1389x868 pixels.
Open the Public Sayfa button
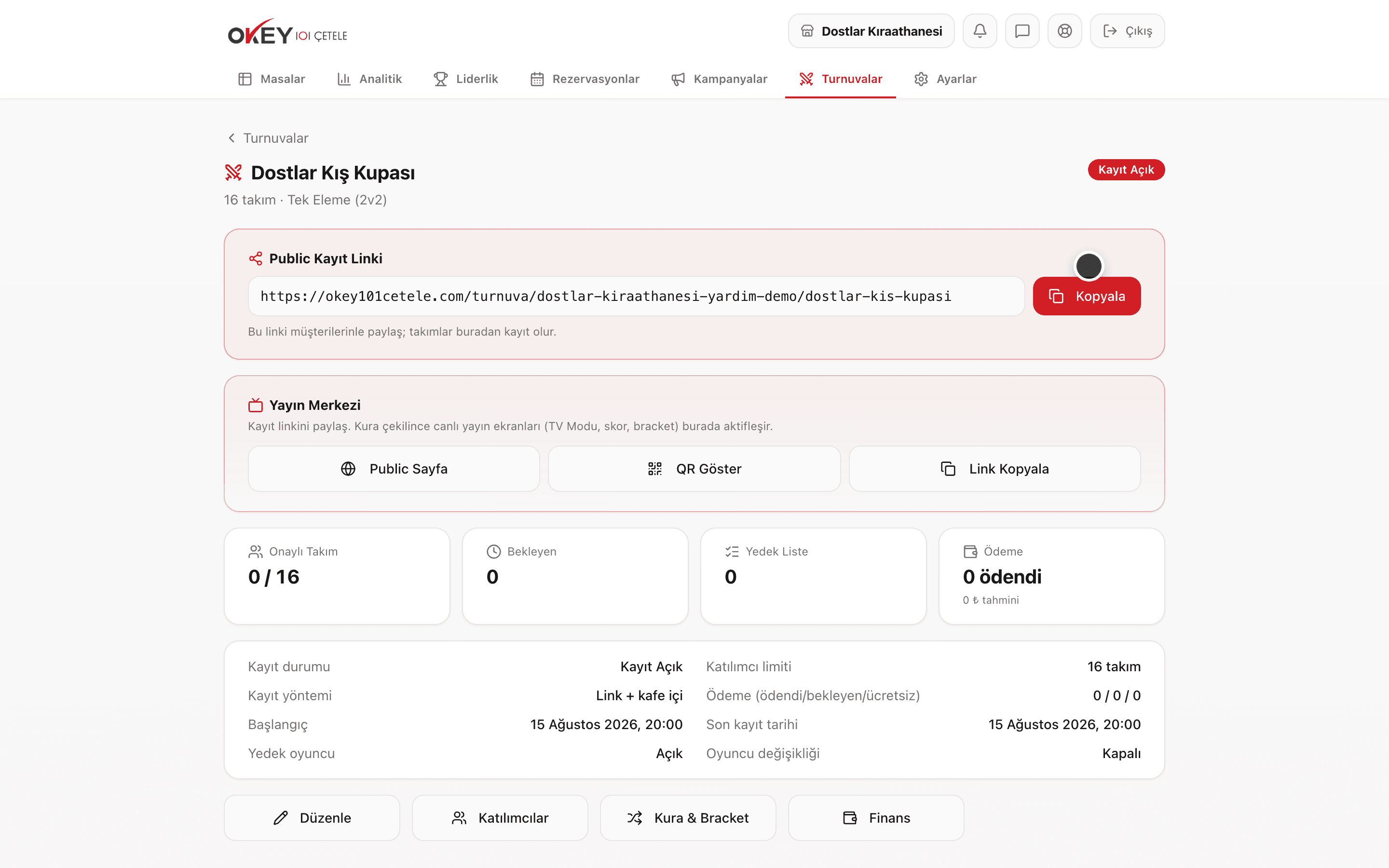pos(394,468)
